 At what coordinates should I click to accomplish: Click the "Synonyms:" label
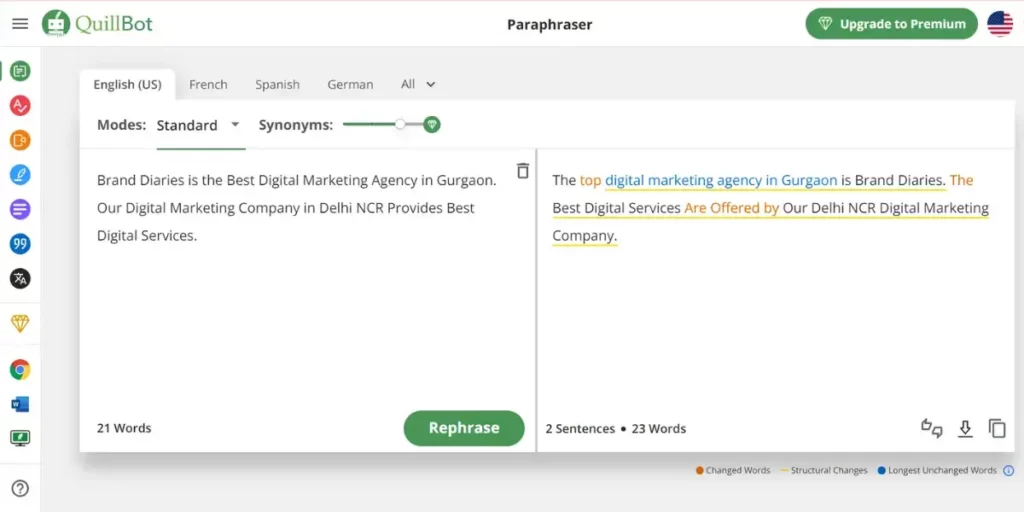click(296, 125)
